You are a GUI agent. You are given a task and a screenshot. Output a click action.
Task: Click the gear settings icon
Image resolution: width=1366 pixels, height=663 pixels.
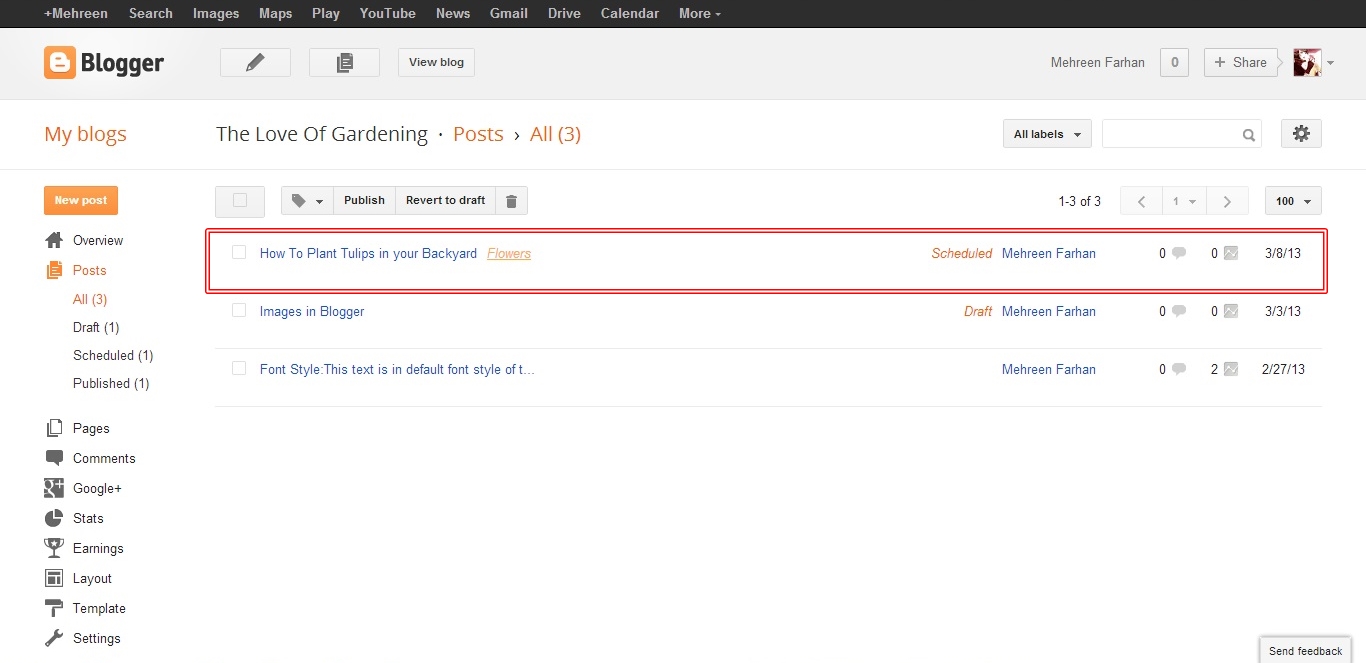[x=1301, y=133]
